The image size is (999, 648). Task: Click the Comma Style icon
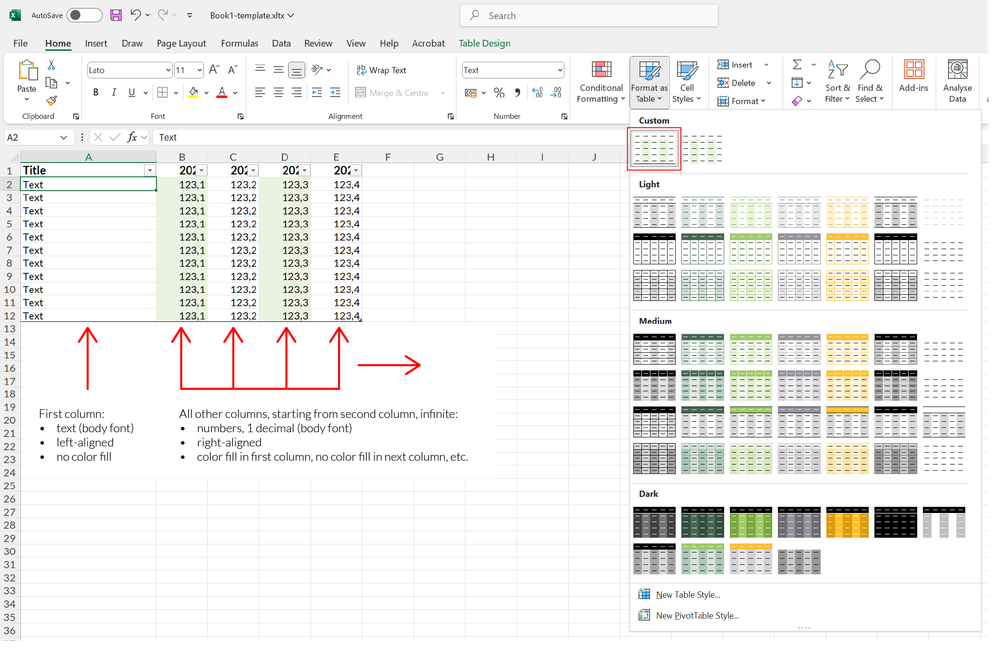coord(517,93)
